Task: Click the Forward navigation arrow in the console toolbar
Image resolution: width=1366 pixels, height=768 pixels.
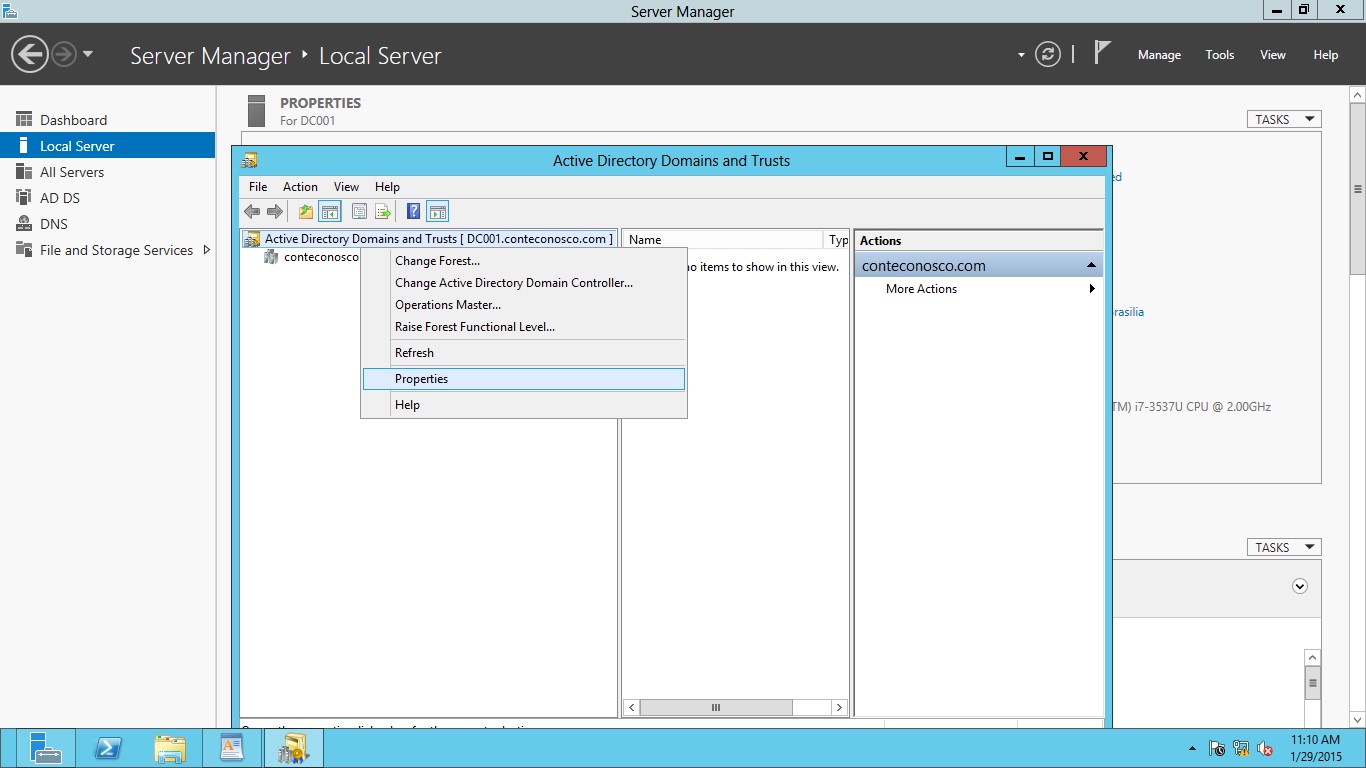Action: (276, 211)
